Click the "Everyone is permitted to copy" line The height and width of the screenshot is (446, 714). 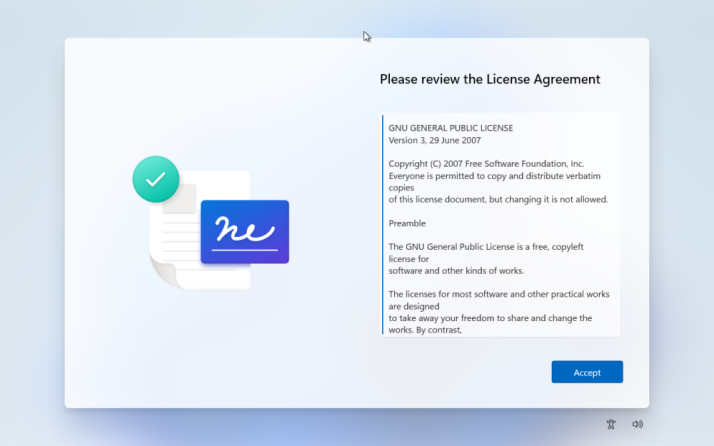(494, 175)
